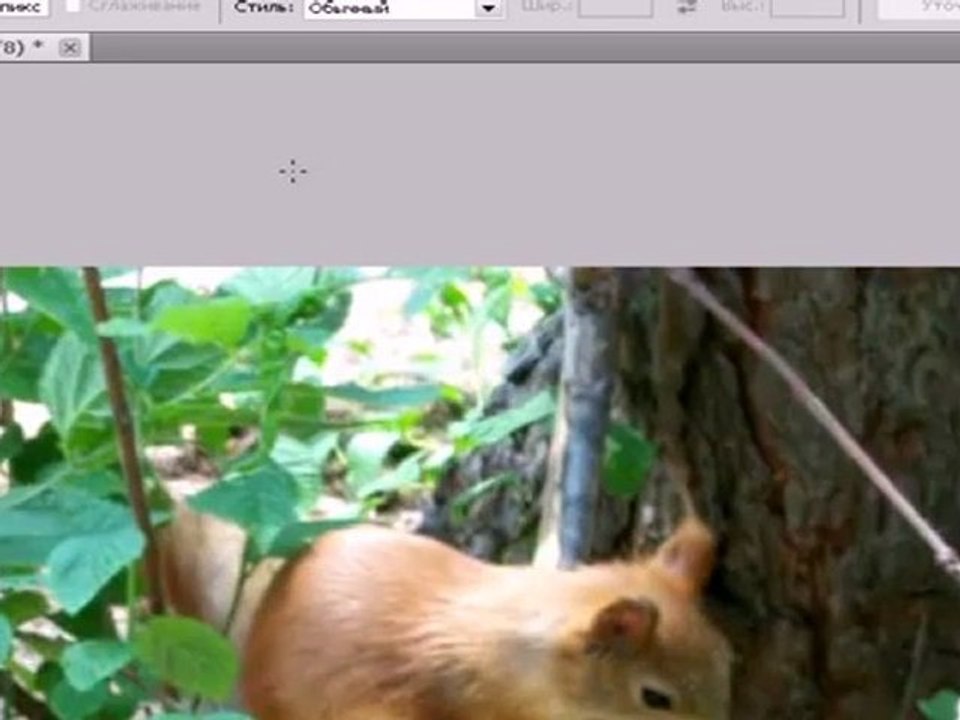Close the open document tab
960x720 pixels.
[70, 48]
